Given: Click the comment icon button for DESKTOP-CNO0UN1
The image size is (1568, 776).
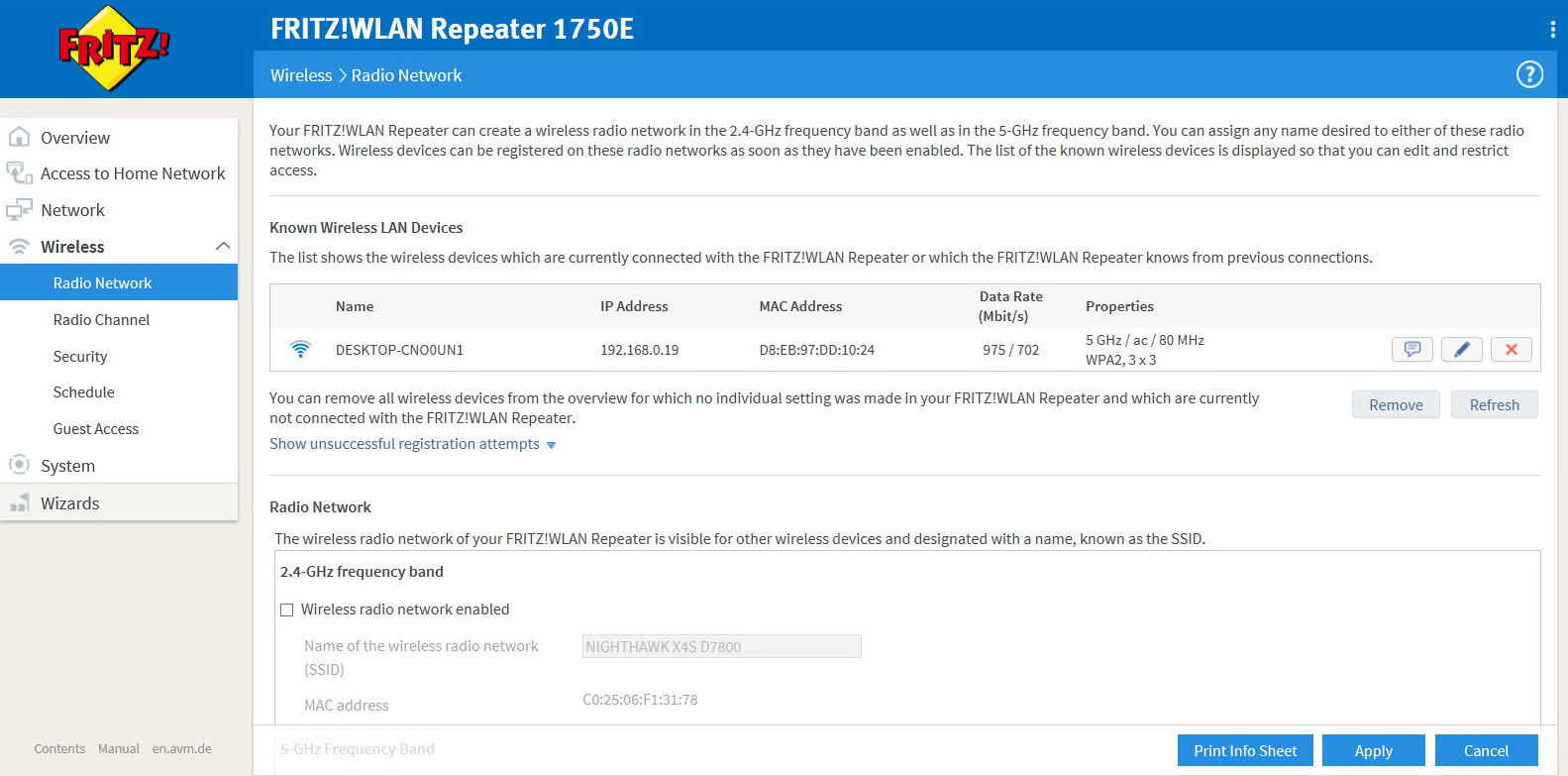Looking at the screenshot, I should click(x=1412, y=349).
